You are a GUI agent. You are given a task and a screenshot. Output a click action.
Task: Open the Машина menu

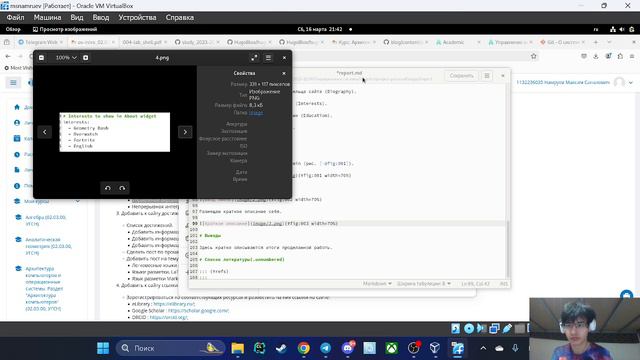point(47,18)
